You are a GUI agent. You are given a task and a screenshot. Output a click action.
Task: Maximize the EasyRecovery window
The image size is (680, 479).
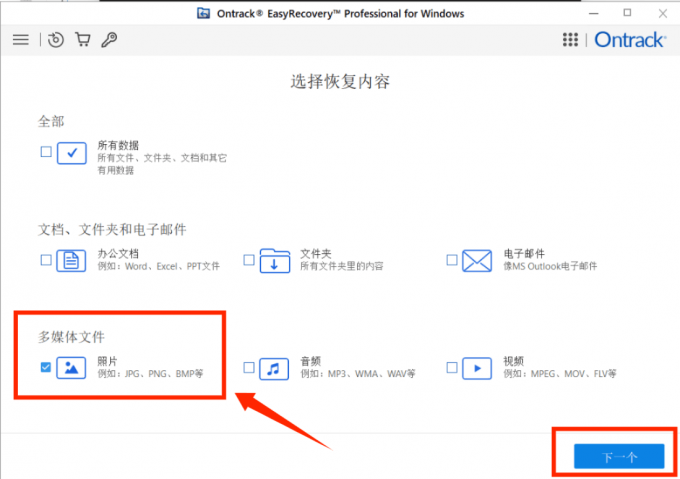click(628, 13)
